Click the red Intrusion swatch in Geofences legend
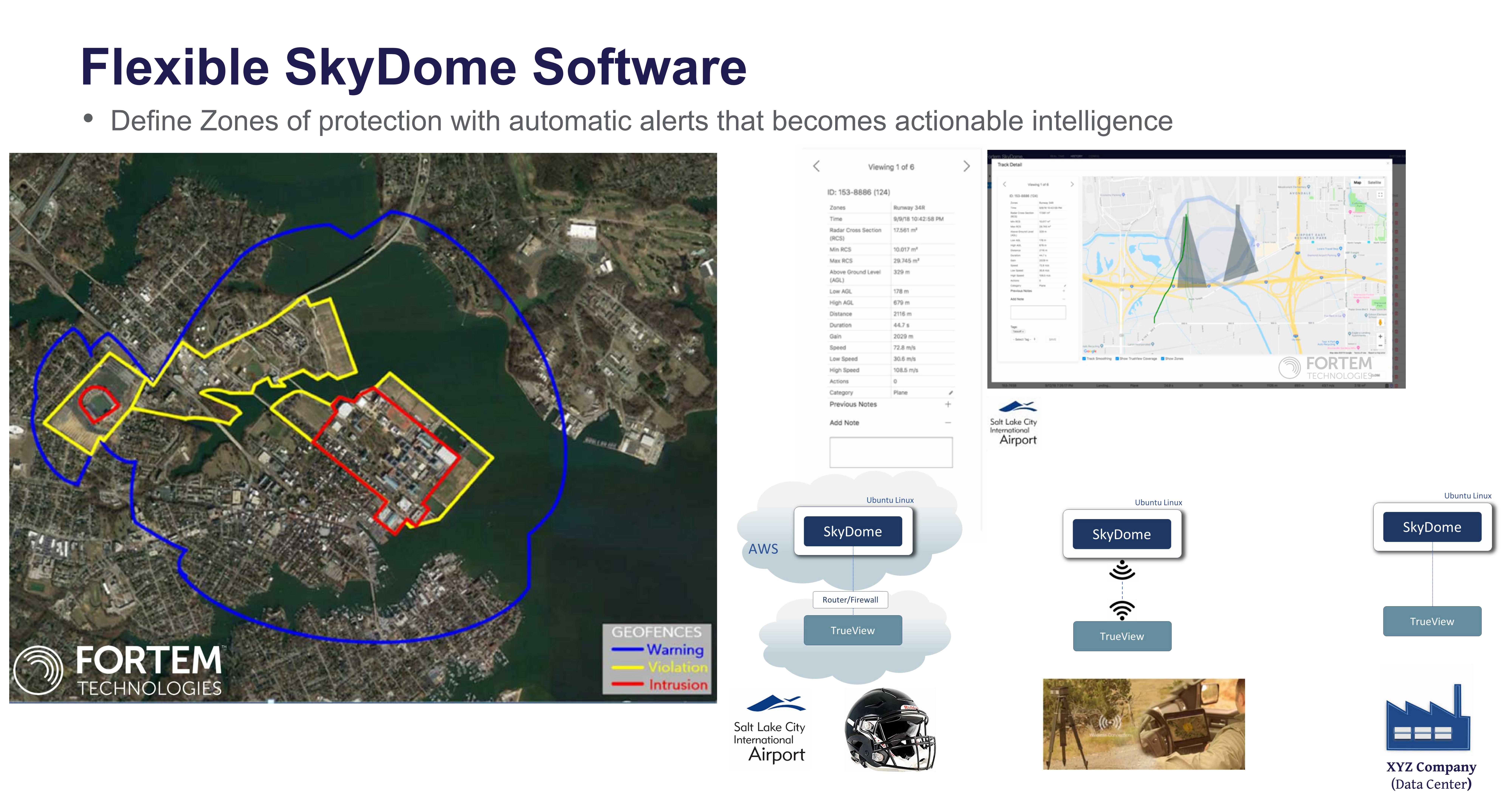The image size is (1512, 805). 627,684
